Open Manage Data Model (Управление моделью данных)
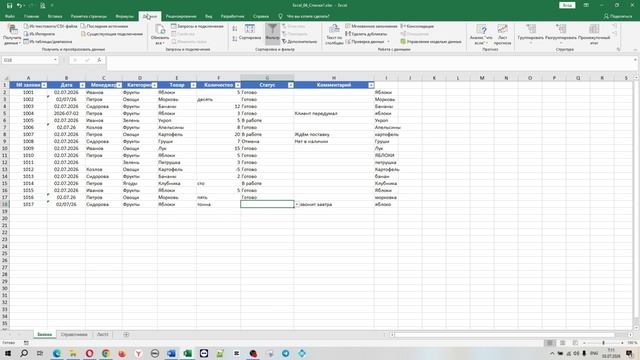Image resolution: width=640 pixels, height=360 pixels. point(431,42)
